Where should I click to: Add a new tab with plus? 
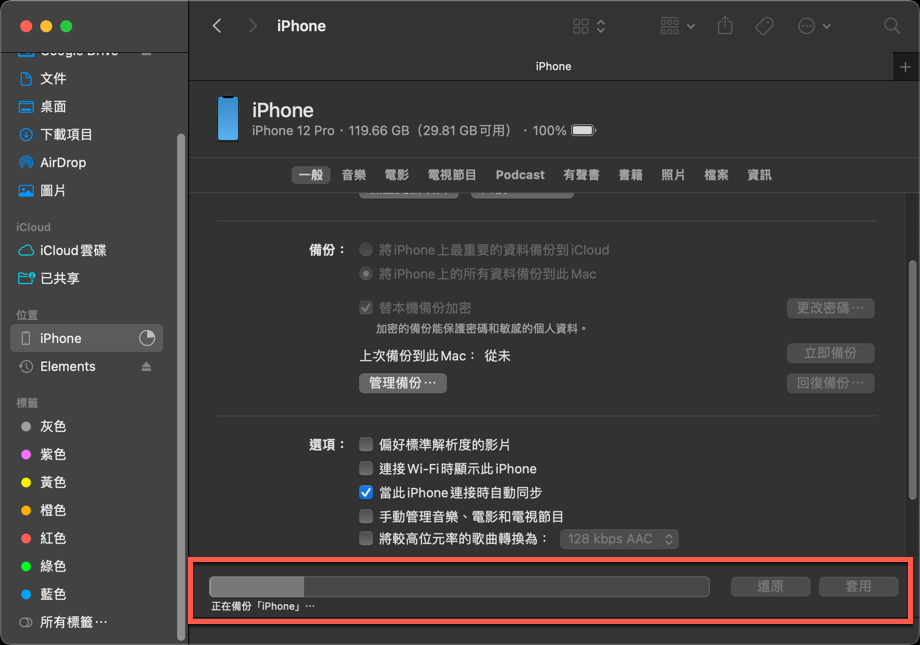click(905, 67)
